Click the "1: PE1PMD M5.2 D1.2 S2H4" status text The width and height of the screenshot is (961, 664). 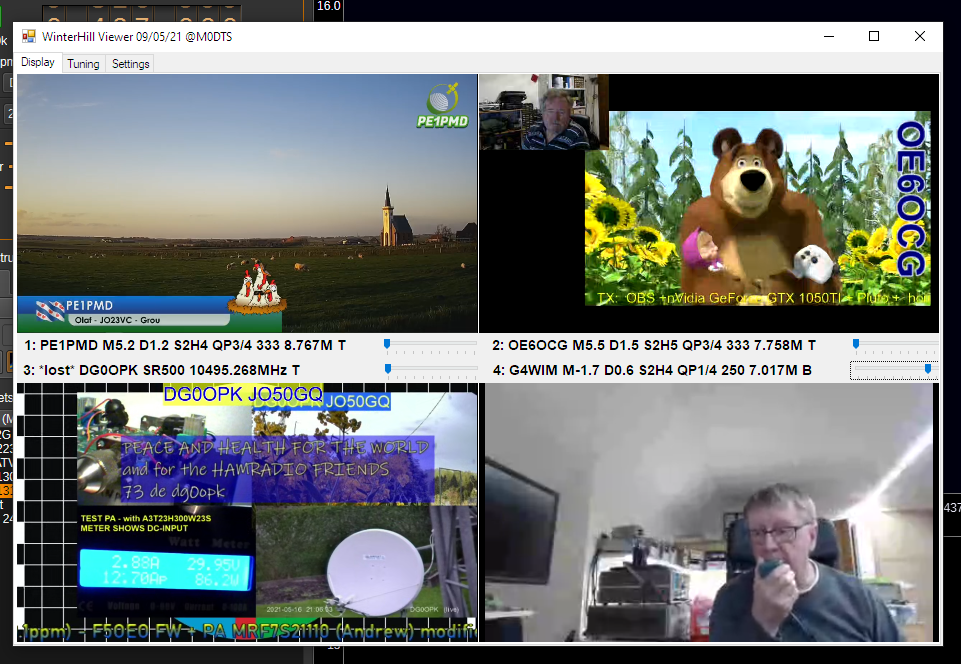click(x=184, y=346)
